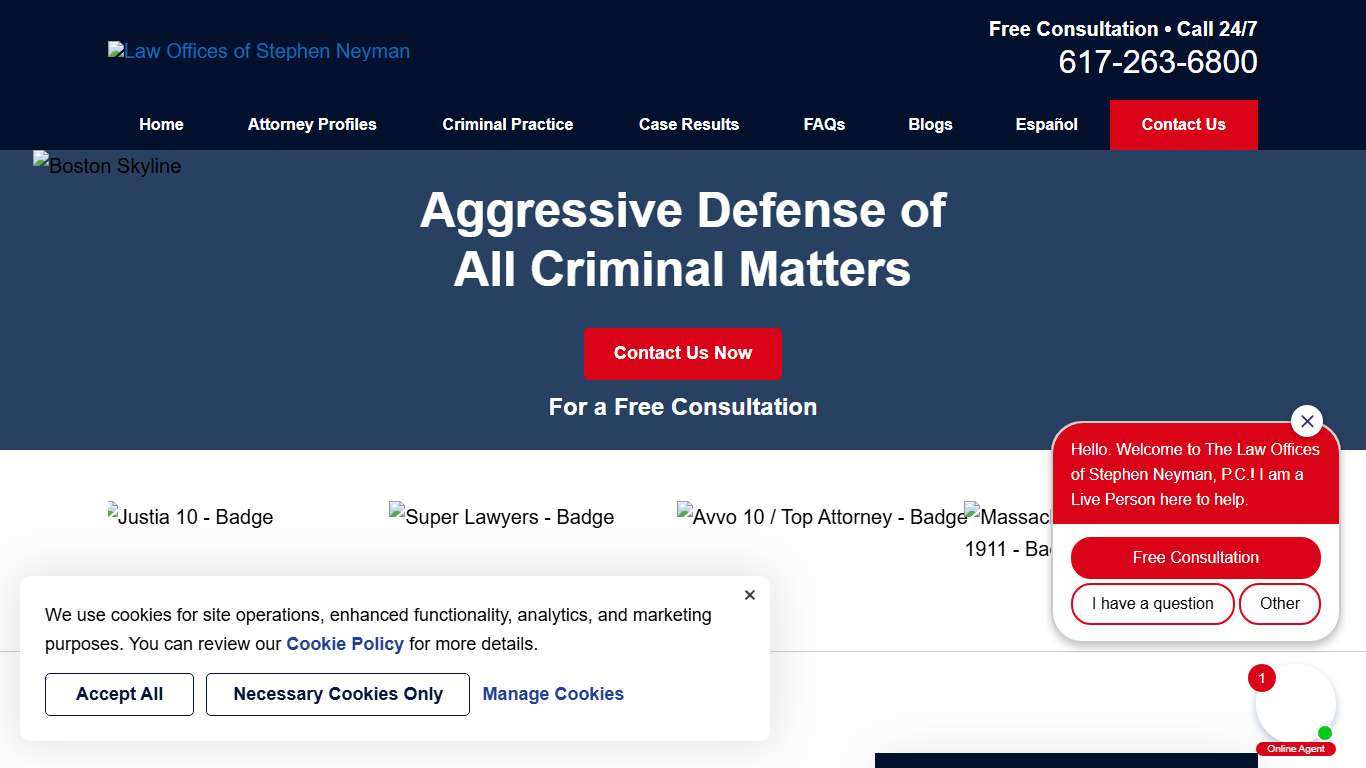1366x768 pixels.
Task: Open the Blogs section
Action: pos(930,124)
